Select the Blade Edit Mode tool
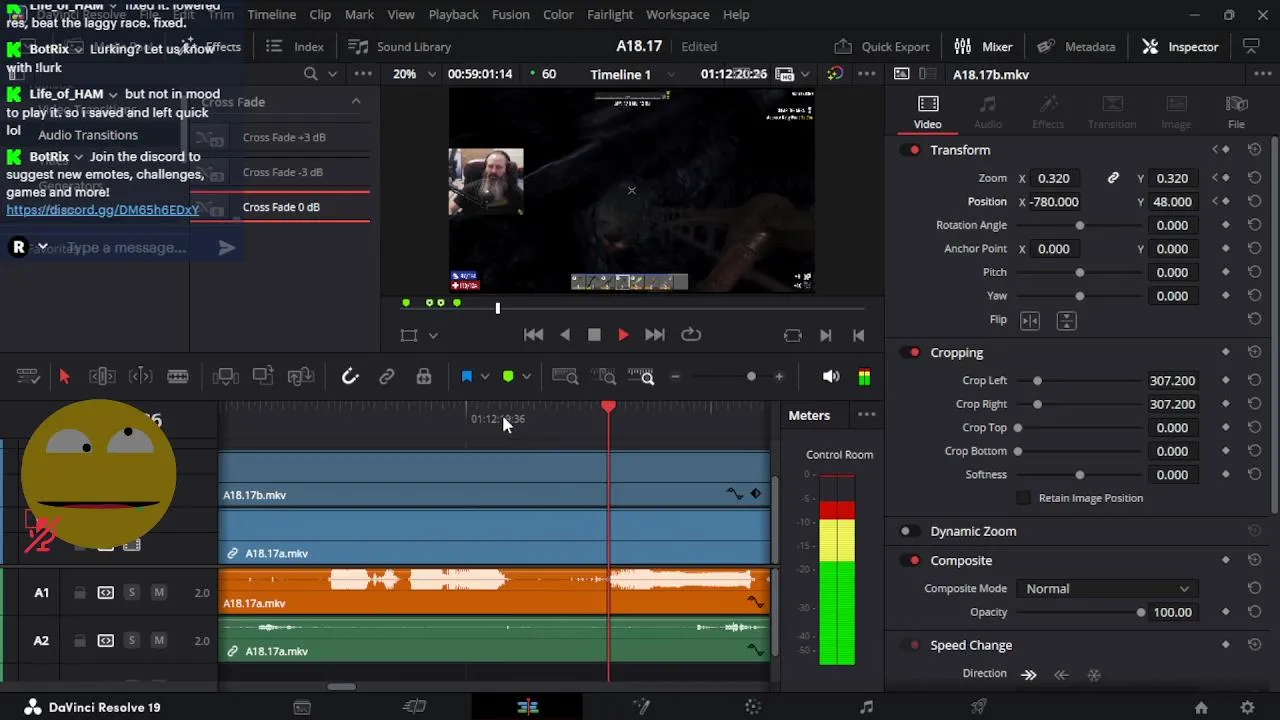 178,377
